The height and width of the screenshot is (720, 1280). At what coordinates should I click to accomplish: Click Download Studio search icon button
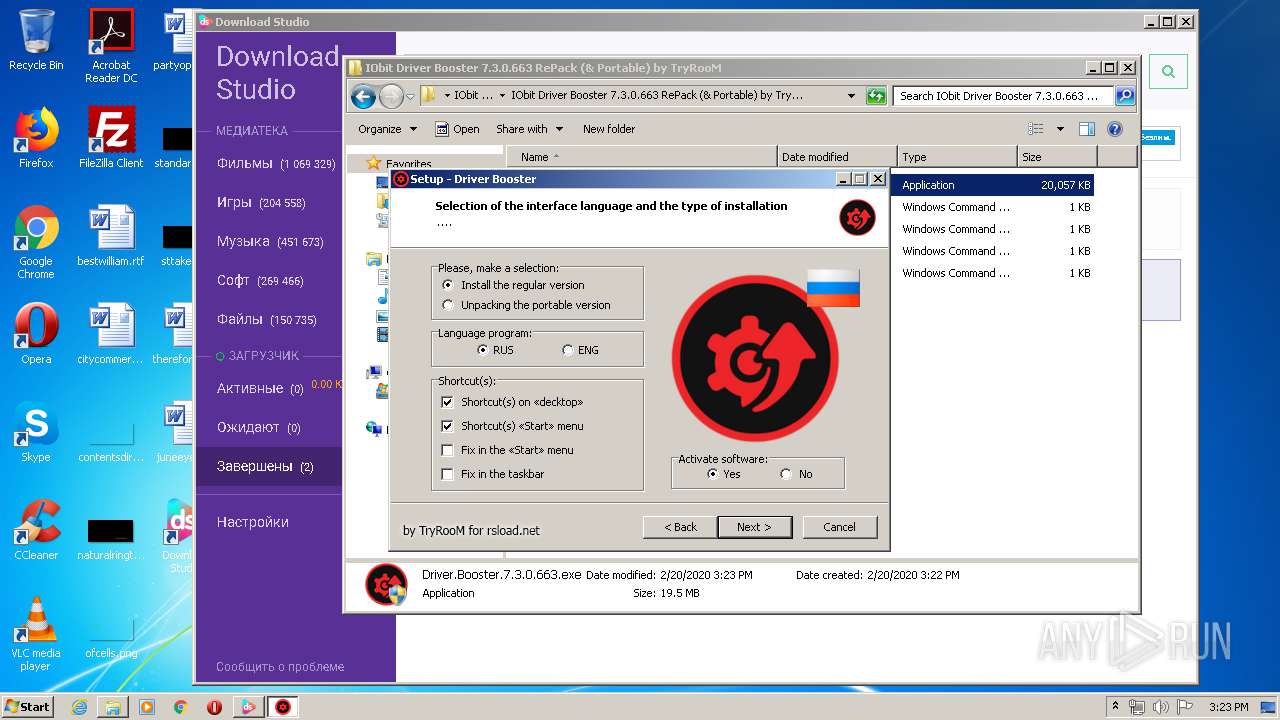pyautogui.click(x=1168, y=71)
